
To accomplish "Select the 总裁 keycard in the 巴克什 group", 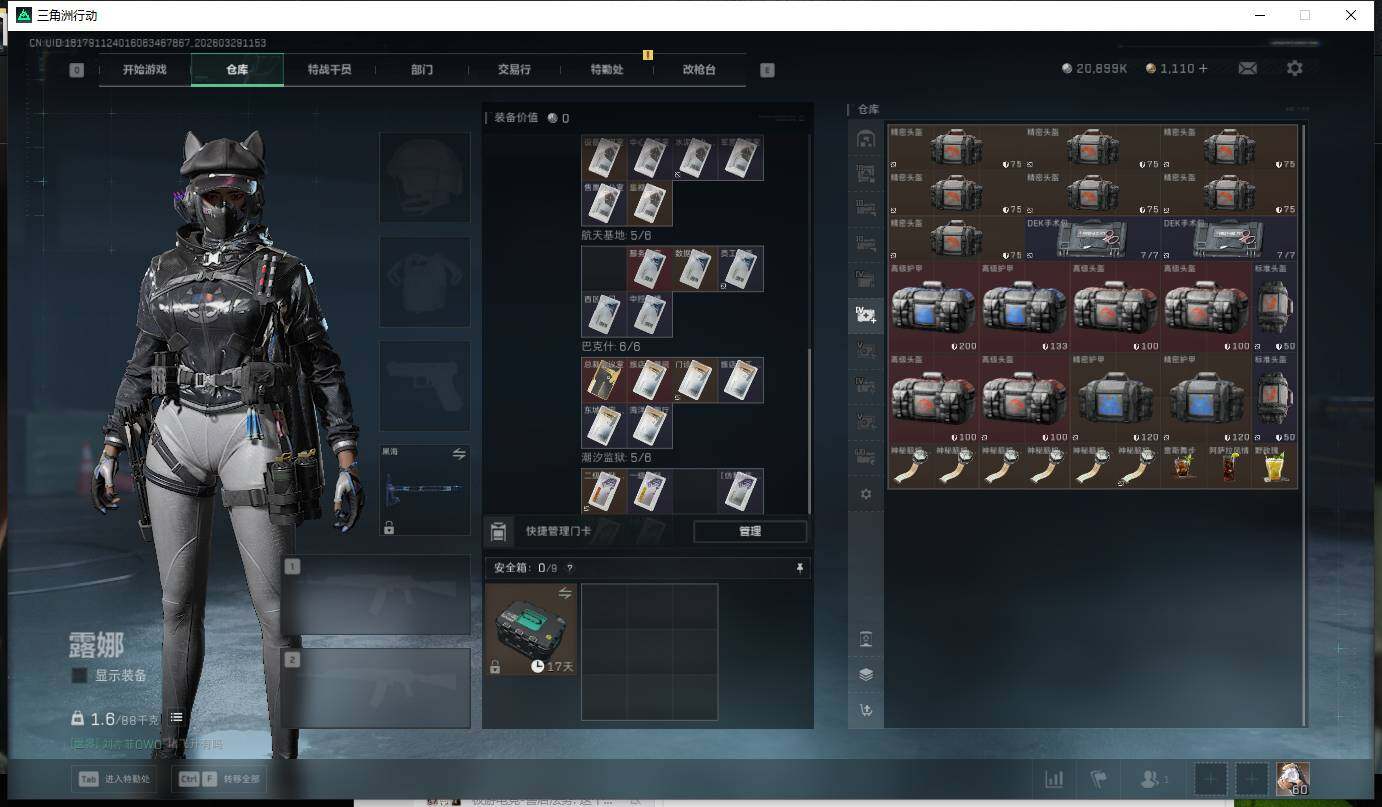I will point(604,380).
